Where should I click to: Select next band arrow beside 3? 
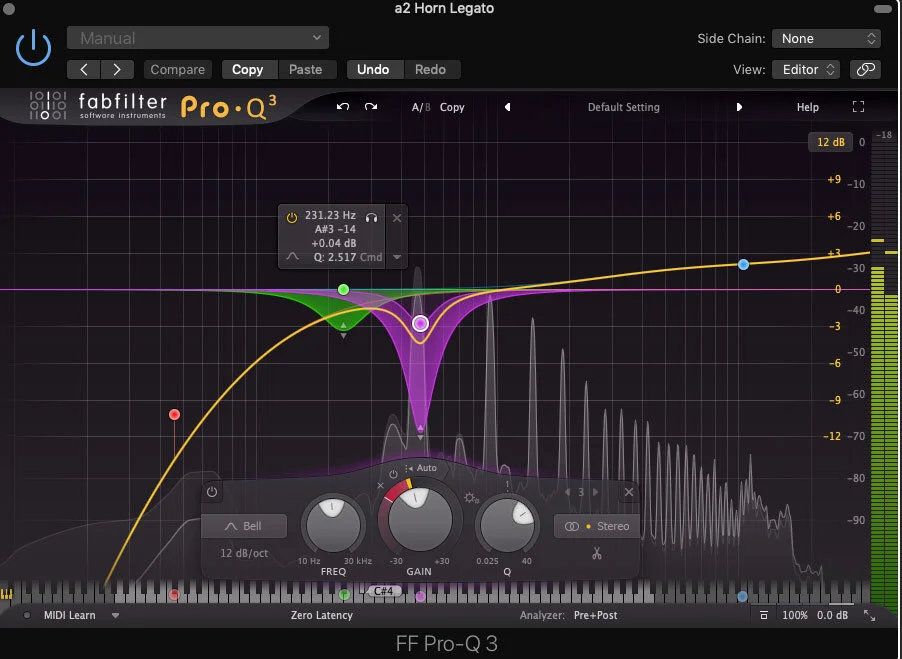pyautogui.click(x=595, y=492)
